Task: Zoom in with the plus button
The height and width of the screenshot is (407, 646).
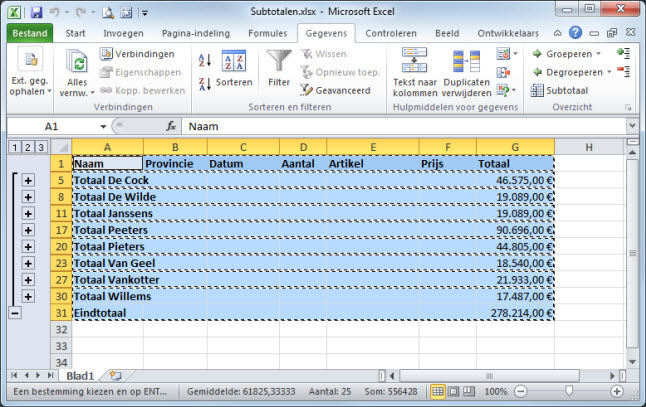Action: pos(617,391)
